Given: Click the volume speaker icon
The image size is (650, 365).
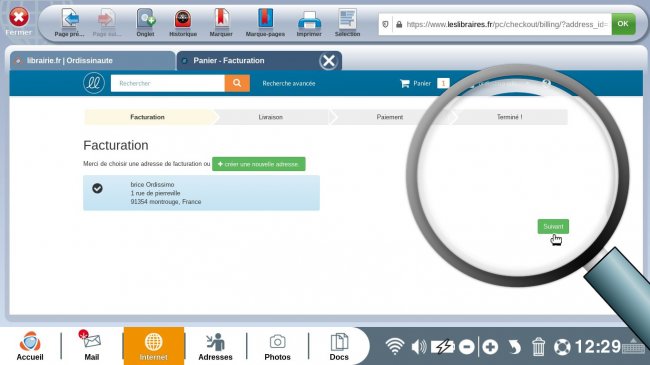Looking at the screenshot, I should pyautogui.click(x=419, y=346).
